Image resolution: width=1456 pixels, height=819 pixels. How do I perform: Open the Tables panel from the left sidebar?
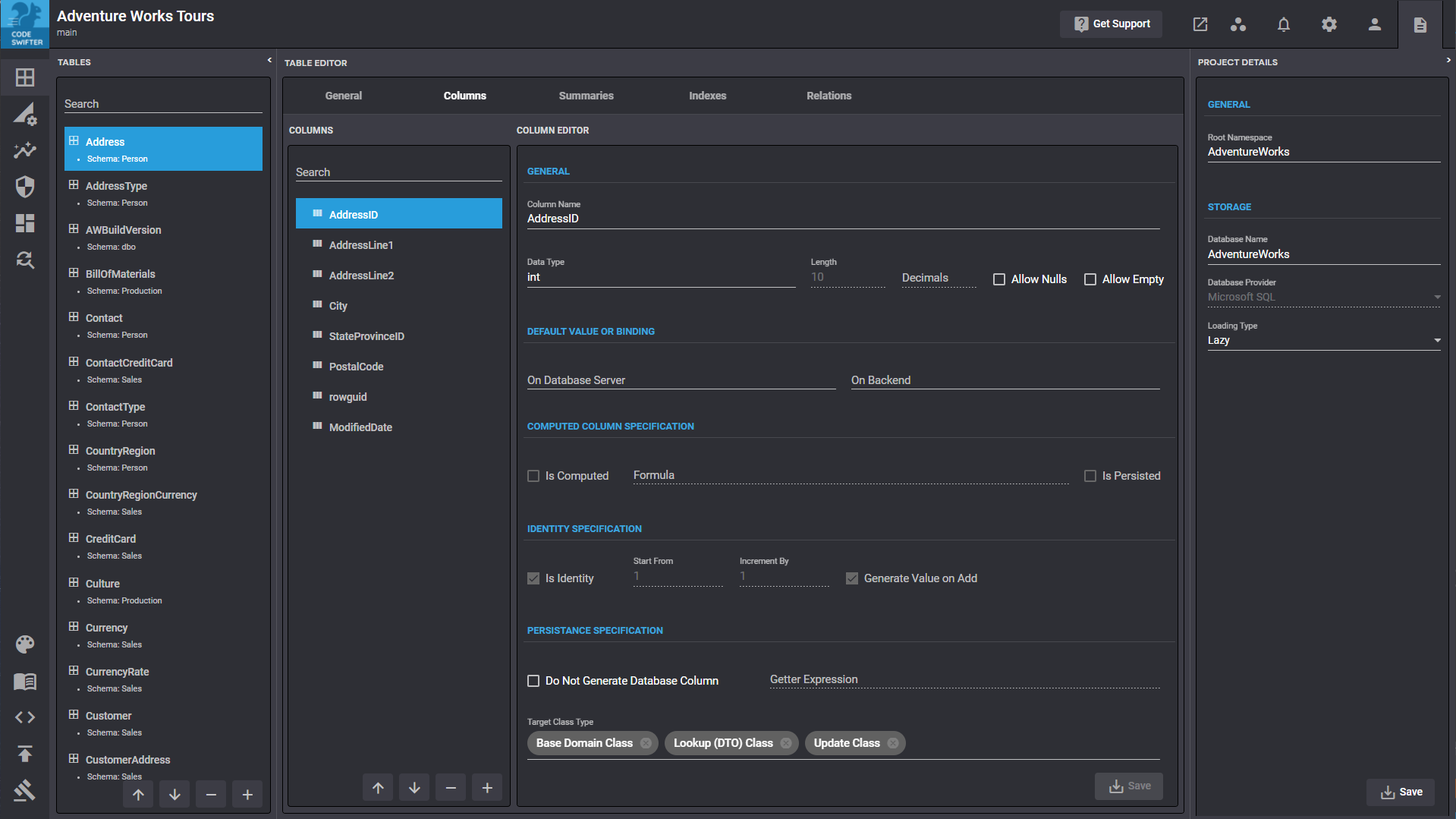point(25,77)
